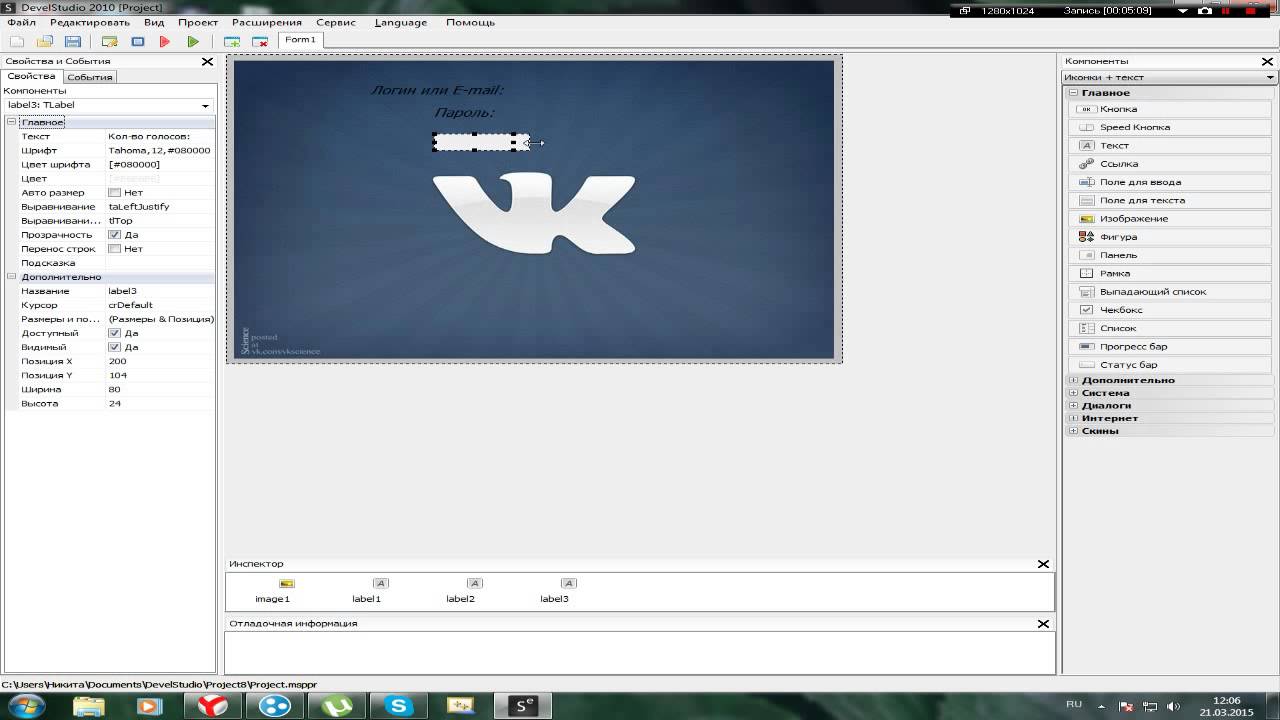Click the Stop (blue square) toolbar icon
This screenshot has width=1280, height=720.
138,41
